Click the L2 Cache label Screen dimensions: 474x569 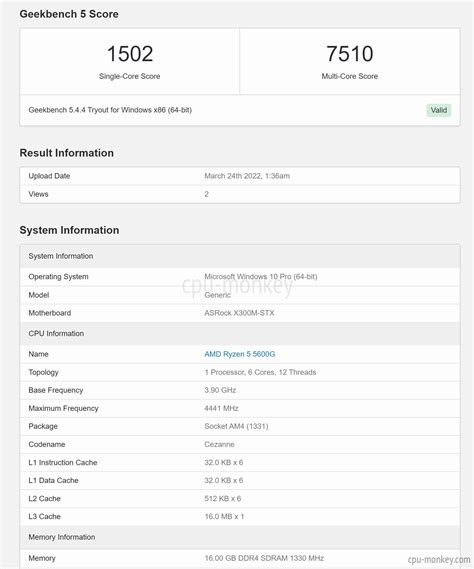[44, 499]
